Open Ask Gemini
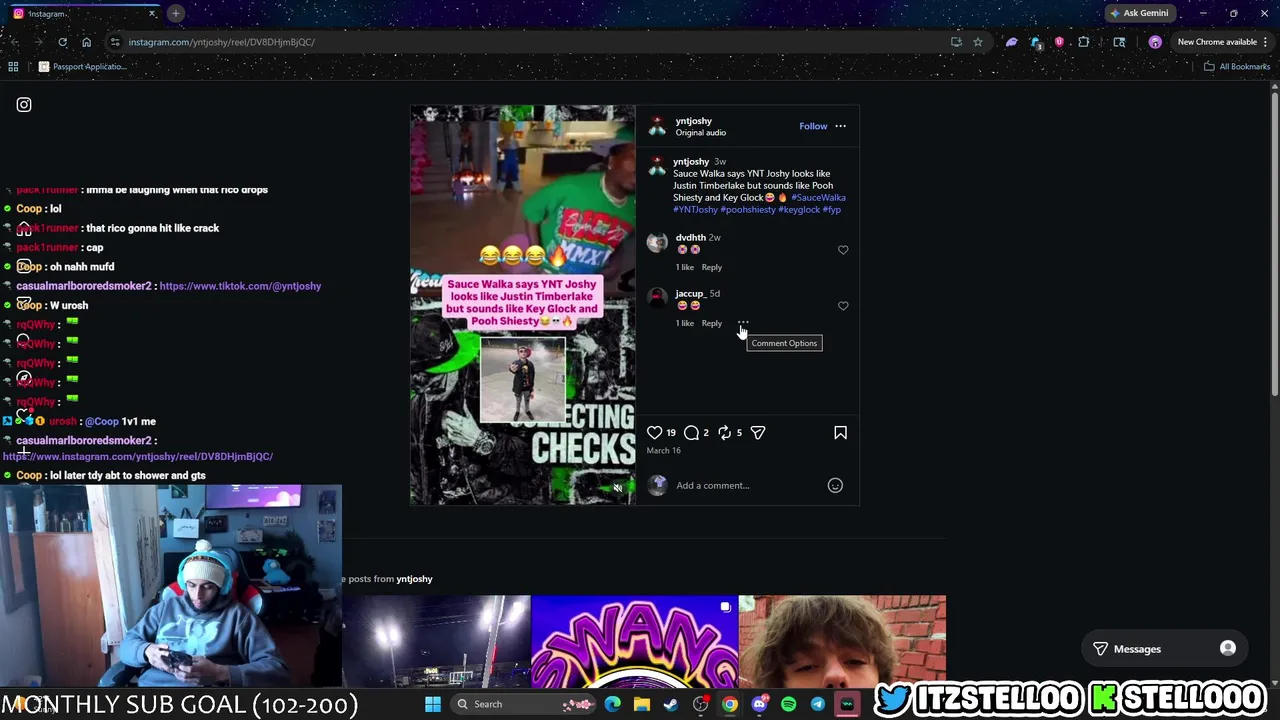The image size is (1280, 720). tap(1139, 13)
